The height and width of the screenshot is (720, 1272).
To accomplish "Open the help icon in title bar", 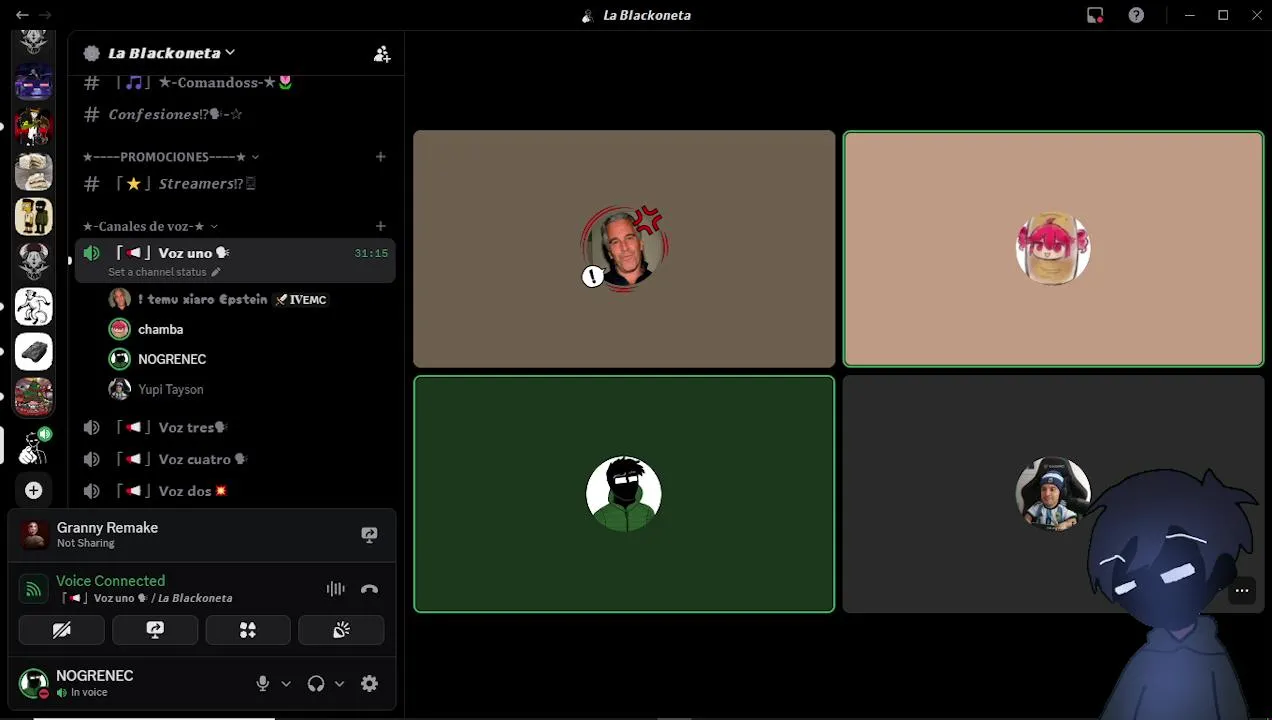I will click(1136, 15).
